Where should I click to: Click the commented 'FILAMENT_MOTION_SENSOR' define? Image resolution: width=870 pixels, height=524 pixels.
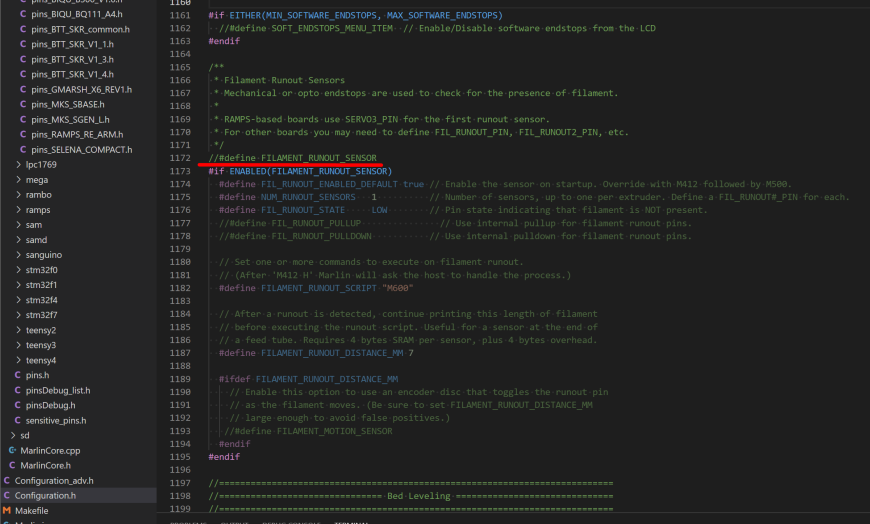(335, 431)
